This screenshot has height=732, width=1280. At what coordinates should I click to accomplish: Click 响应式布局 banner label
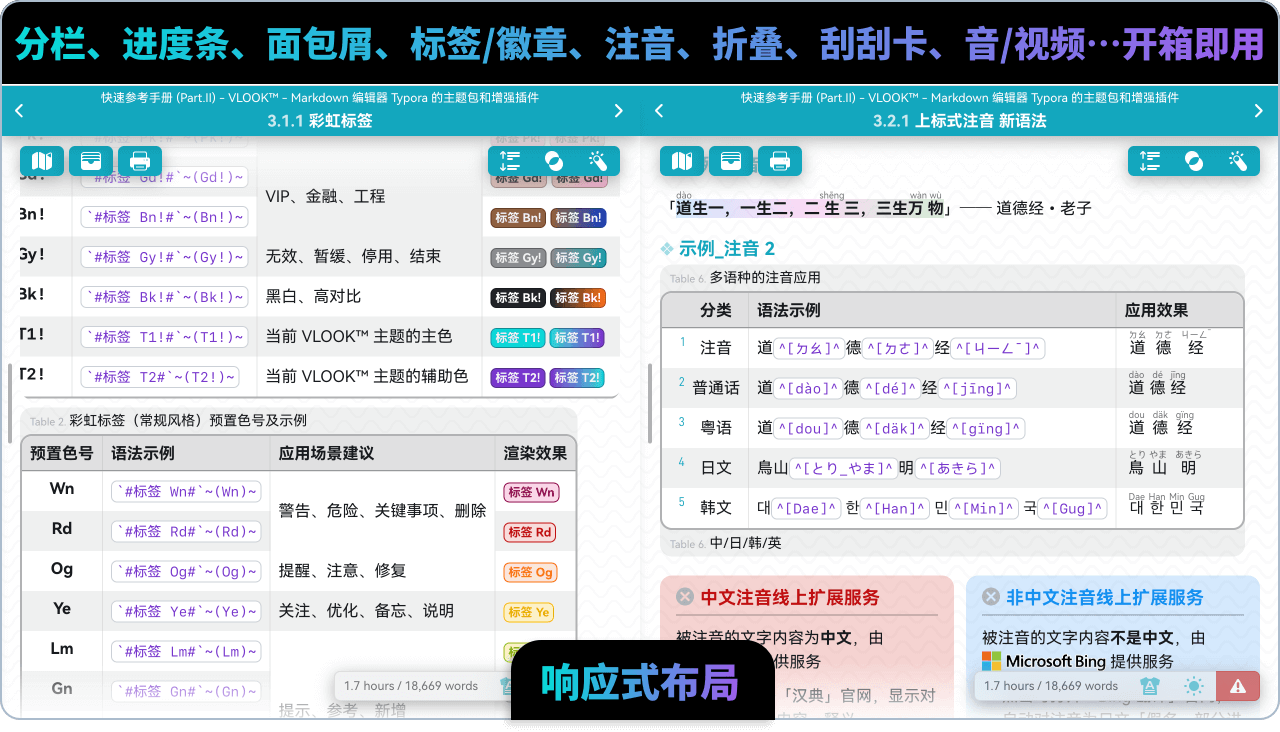coord(640,682)
